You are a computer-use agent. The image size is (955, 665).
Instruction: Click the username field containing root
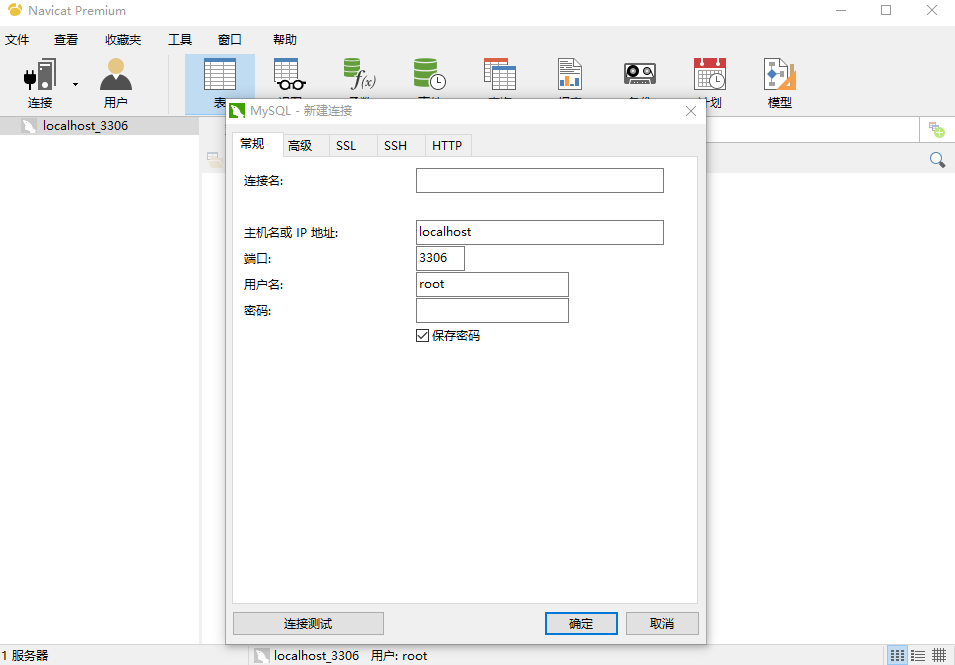click(492, 284)
